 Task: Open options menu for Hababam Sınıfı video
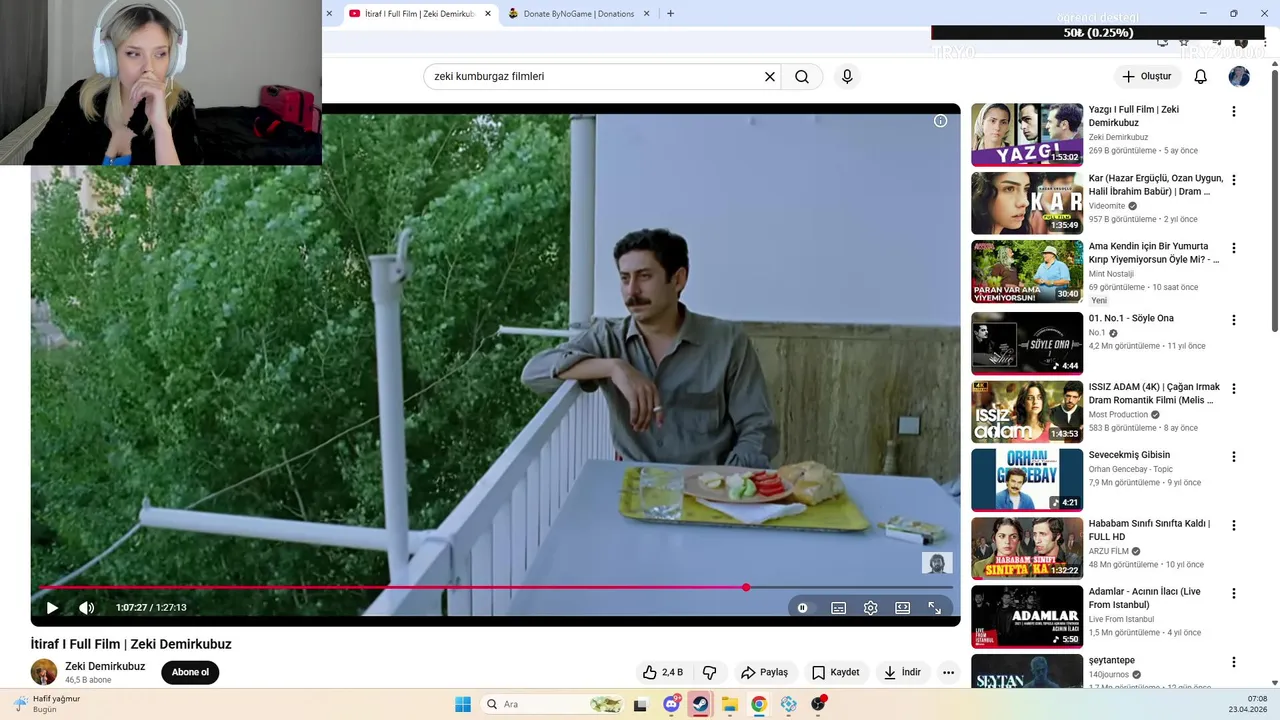1233,525
